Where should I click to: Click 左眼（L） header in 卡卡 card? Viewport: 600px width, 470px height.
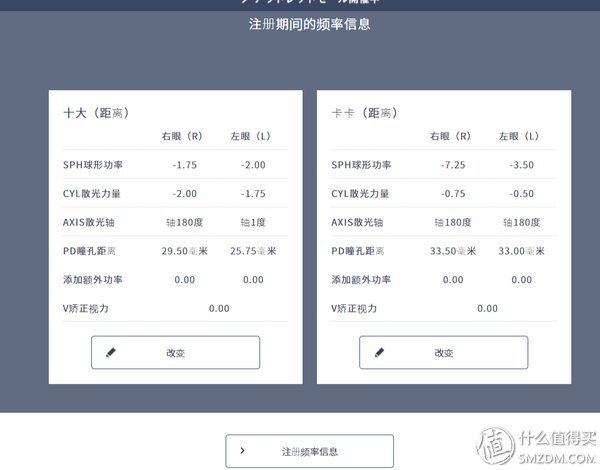(519, 136)
